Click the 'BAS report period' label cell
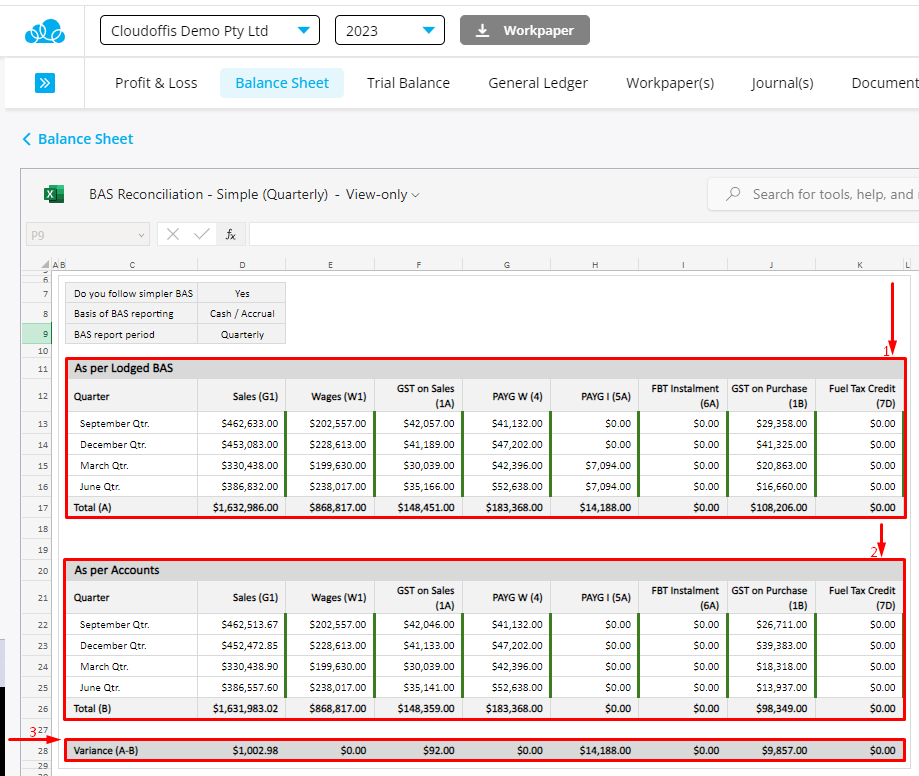919x776 pixels. (x=132, y=335)
